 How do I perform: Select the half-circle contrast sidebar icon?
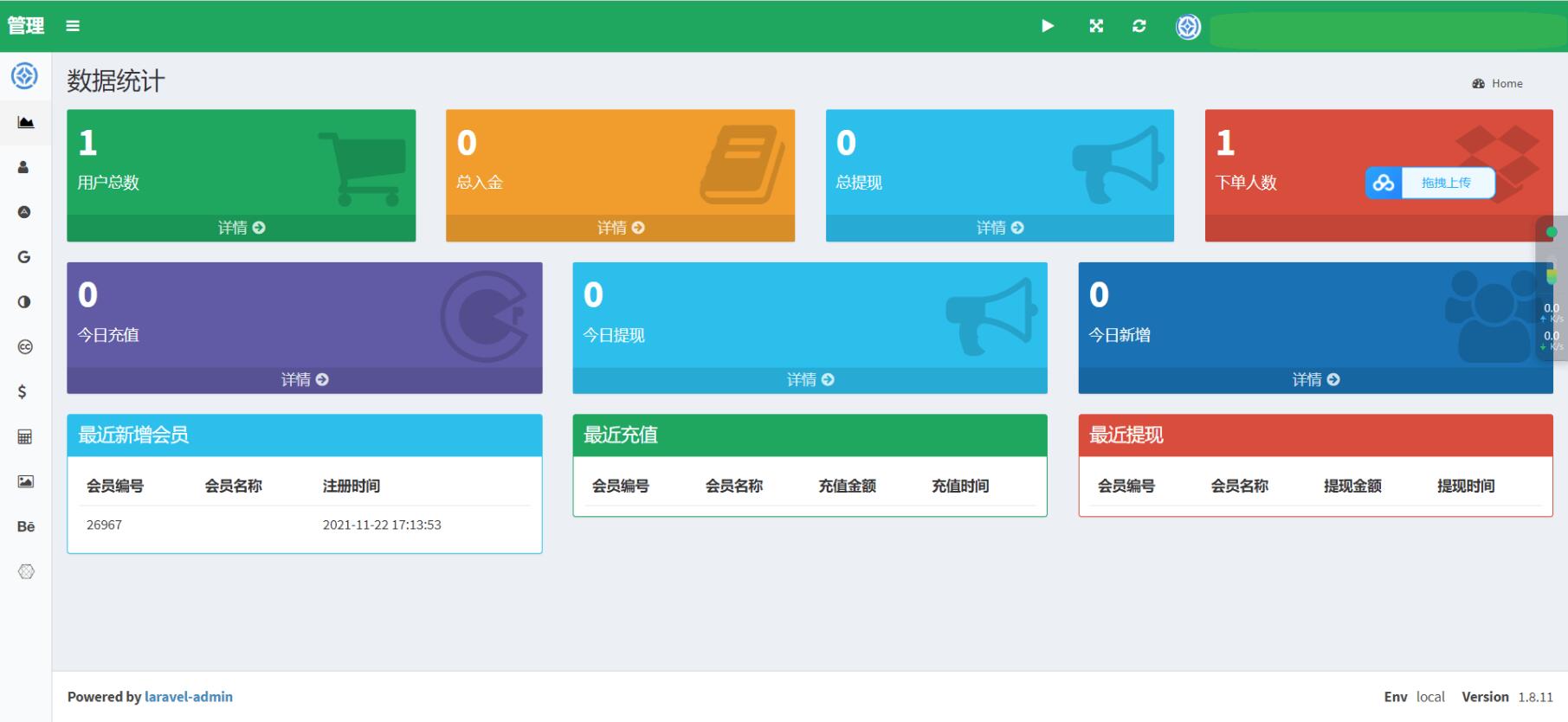[x=24, y=302]
